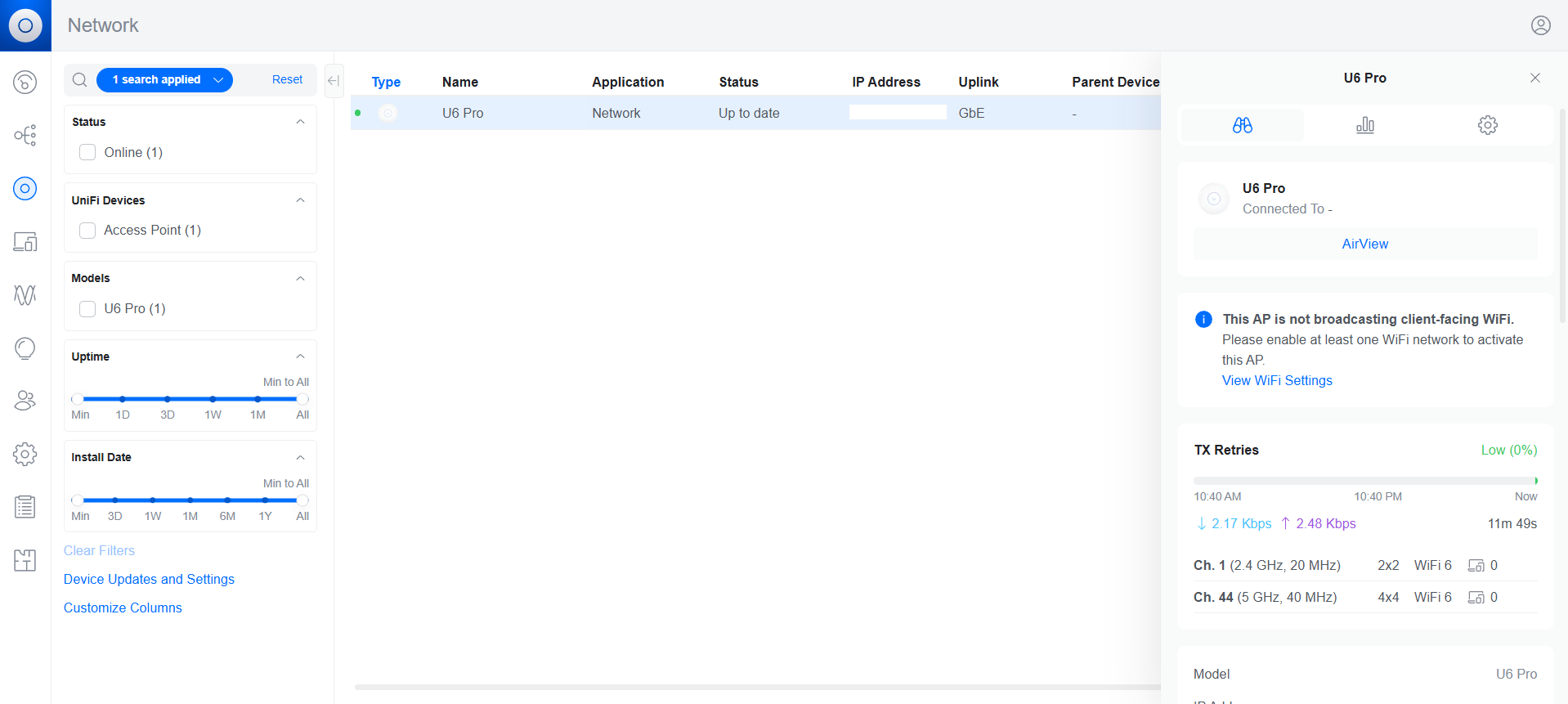Collapse the UniFi Devices filter section
Image resolution: width=1568 pixels, height=704 pixels.
tap(300, 200)
